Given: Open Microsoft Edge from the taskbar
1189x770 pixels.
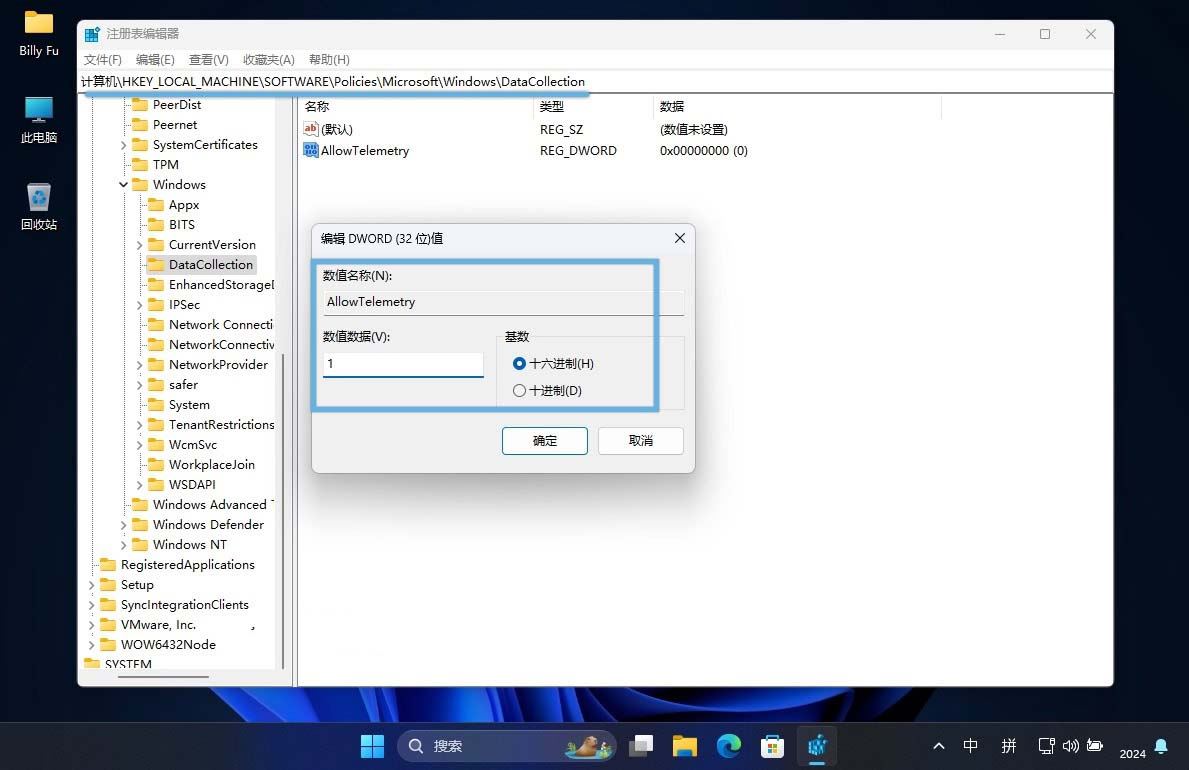Looking at the screenshot, I should pyautogui.click(x=728, y=746).
